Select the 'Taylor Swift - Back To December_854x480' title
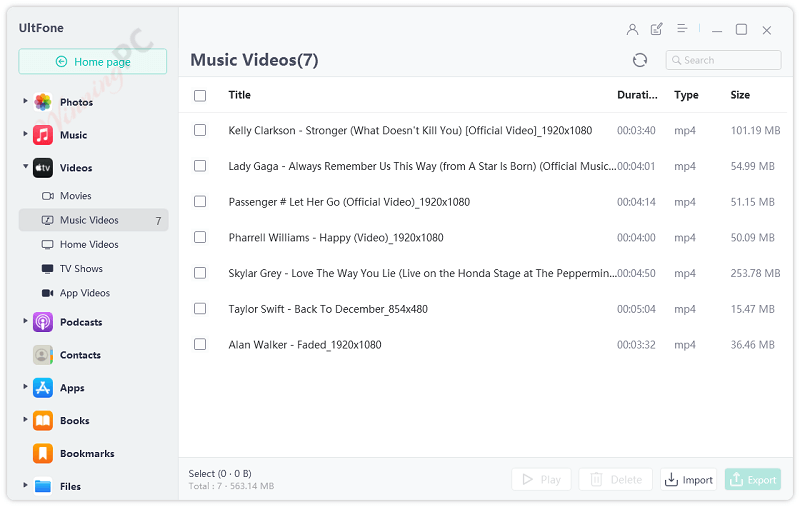Screen dimensions: 800x507 coord(328,309)
